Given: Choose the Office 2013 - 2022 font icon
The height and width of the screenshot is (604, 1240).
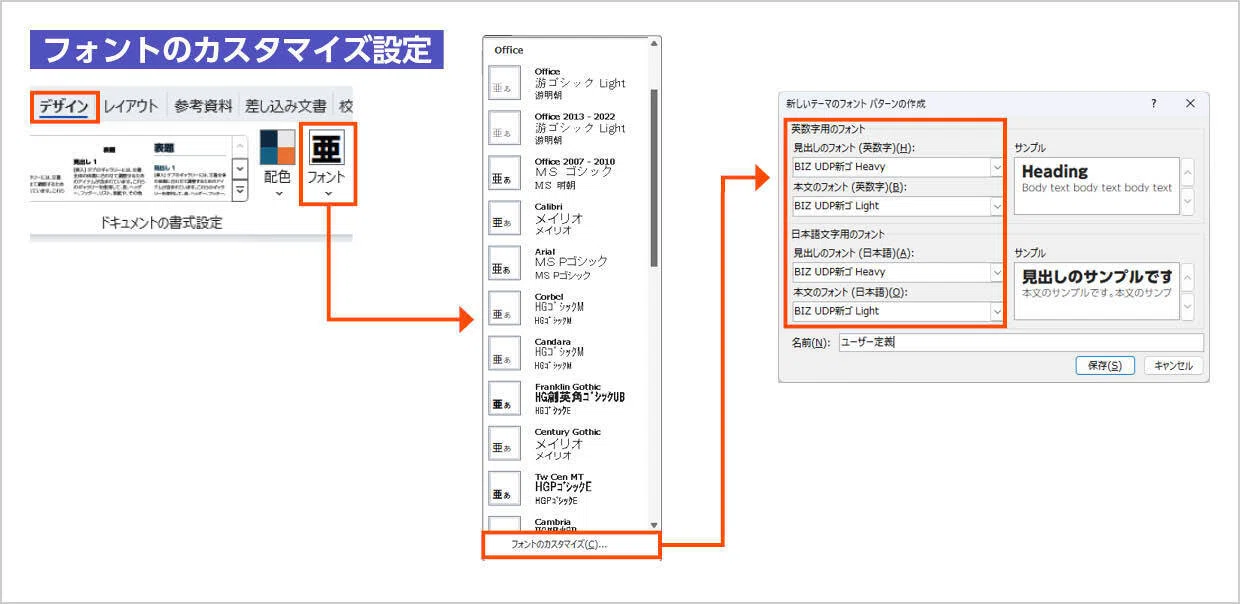Looking at the screenshot, I should click(504, 128).
